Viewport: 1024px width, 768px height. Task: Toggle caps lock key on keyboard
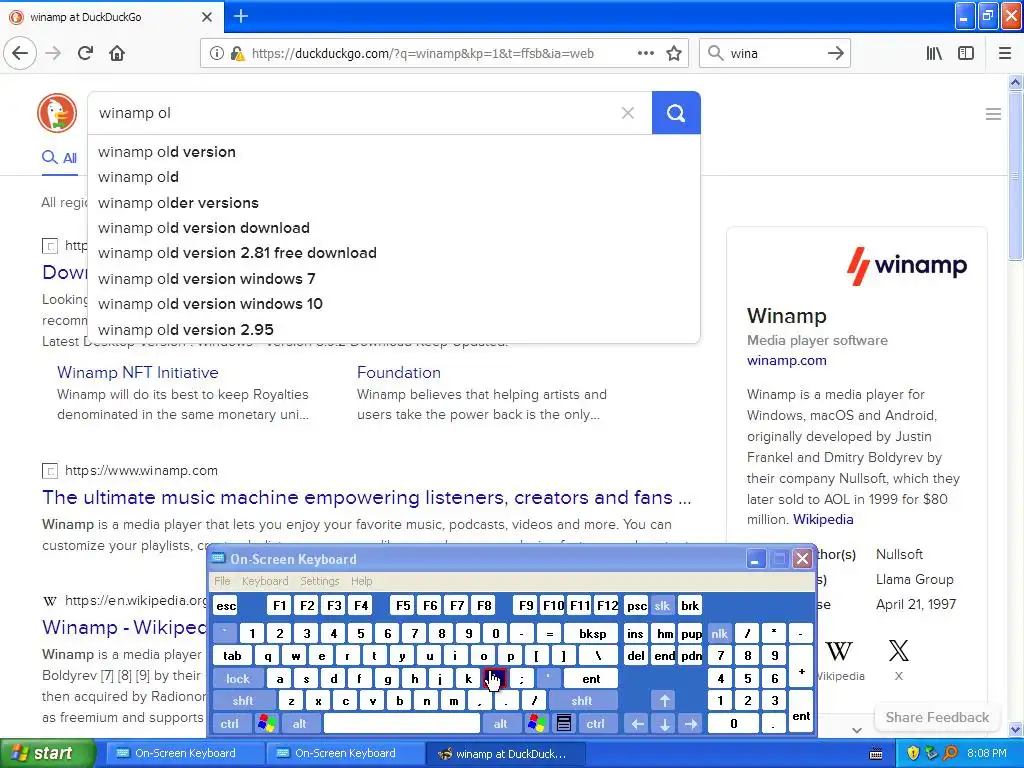[x=238, y=679]
